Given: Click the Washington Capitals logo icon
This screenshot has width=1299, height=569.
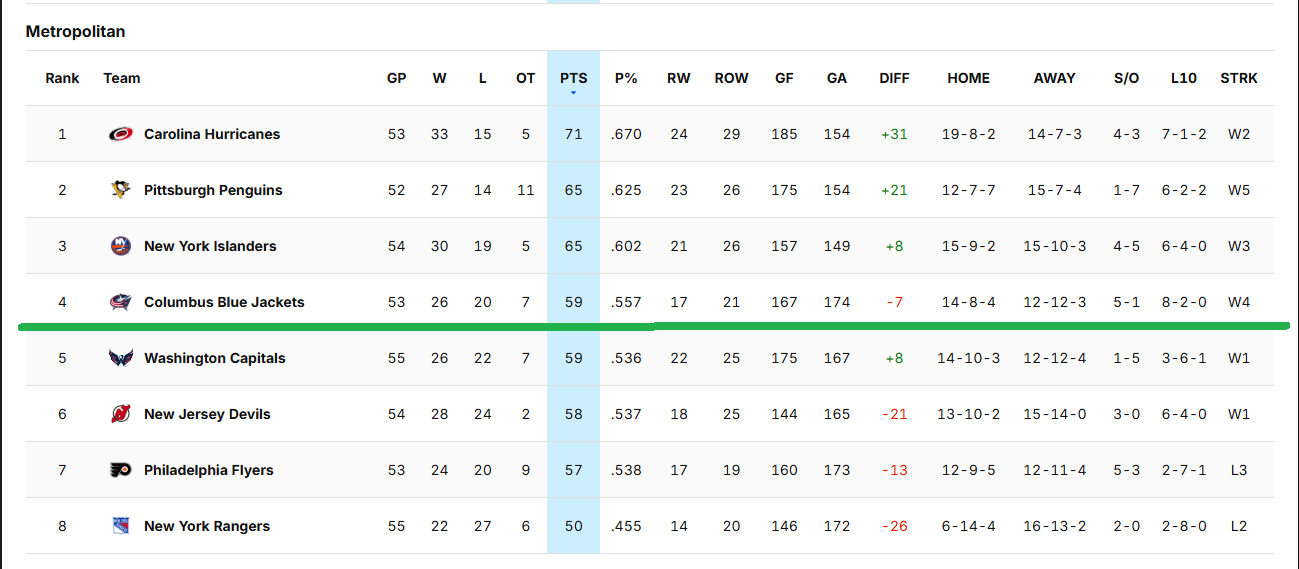Looking at the screenshot, I should [x=121, y=358].
